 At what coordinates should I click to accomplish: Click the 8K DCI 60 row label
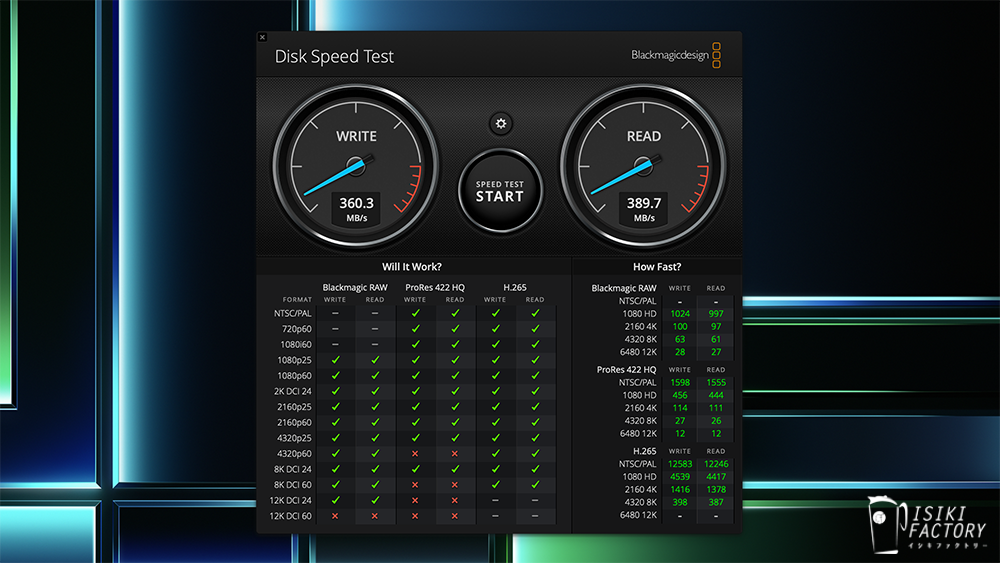293,485
